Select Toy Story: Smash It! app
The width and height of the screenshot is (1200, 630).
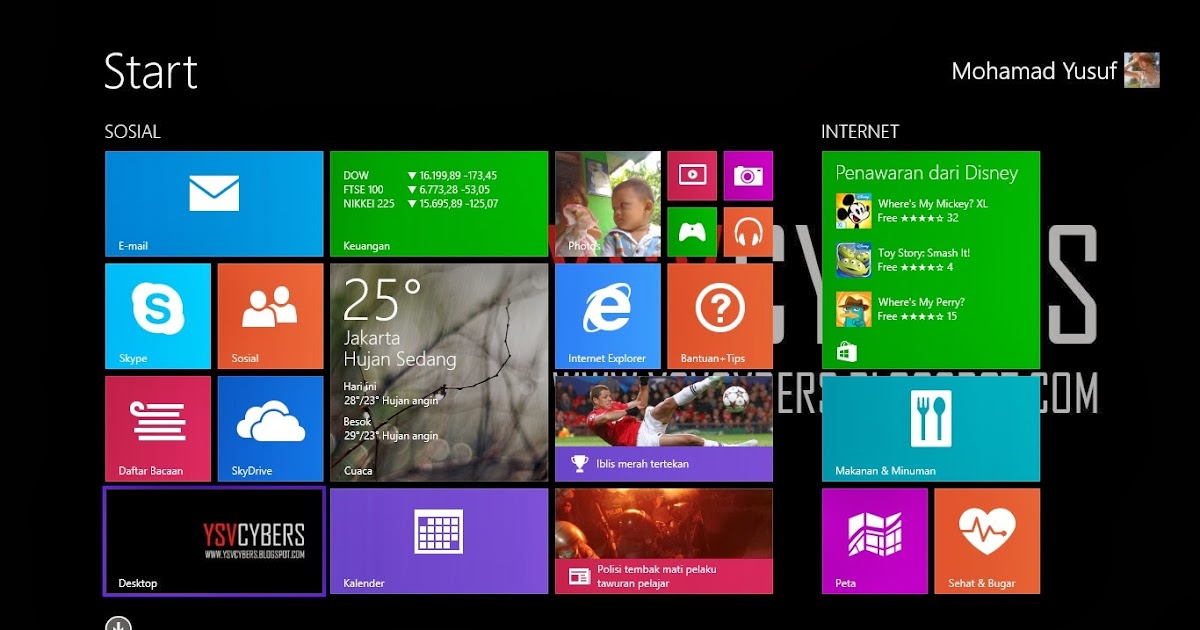(903, 260)
